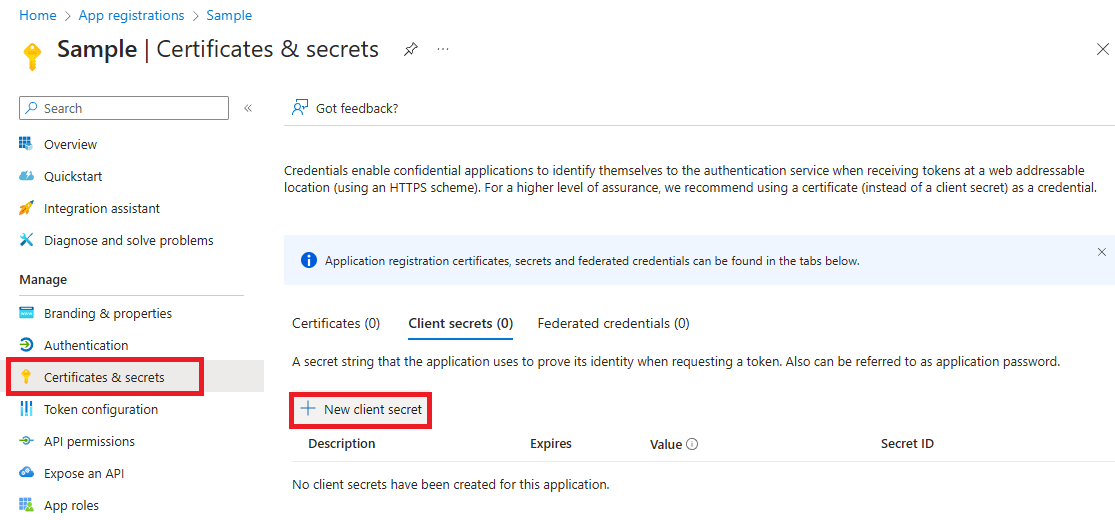Click into the sidebar Search field
Image resolution: width=1115 pixels, height=520 pixels.
[x=124, y=108]
